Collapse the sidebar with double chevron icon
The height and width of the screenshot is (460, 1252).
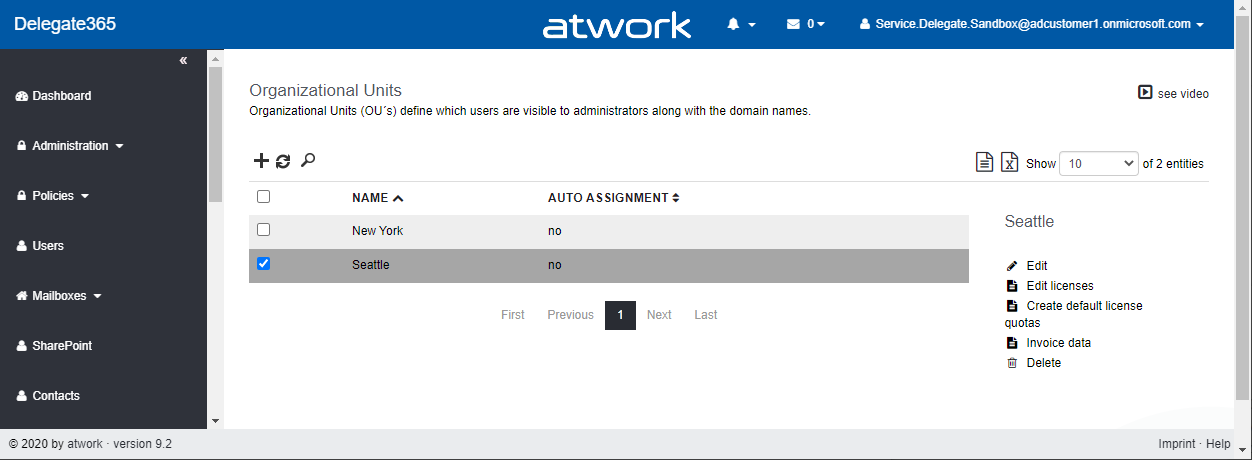[183, 61]
